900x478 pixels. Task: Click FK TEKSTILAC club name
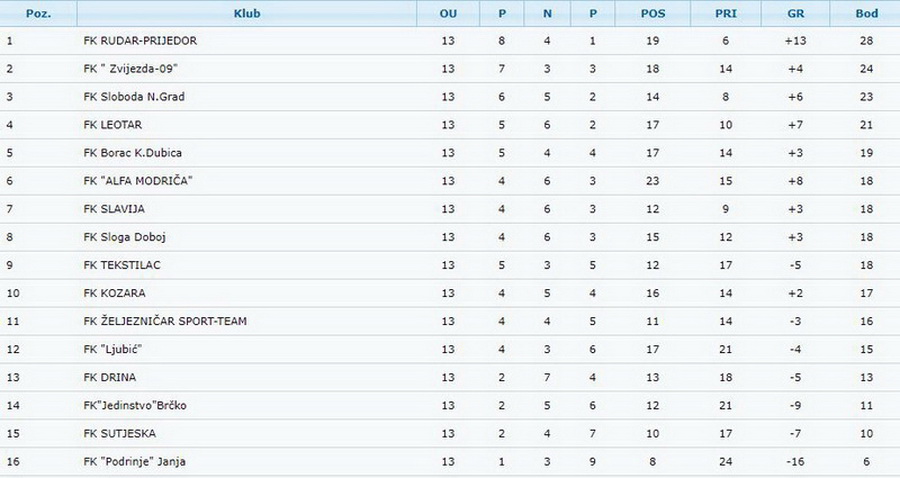tap(122, 266)
